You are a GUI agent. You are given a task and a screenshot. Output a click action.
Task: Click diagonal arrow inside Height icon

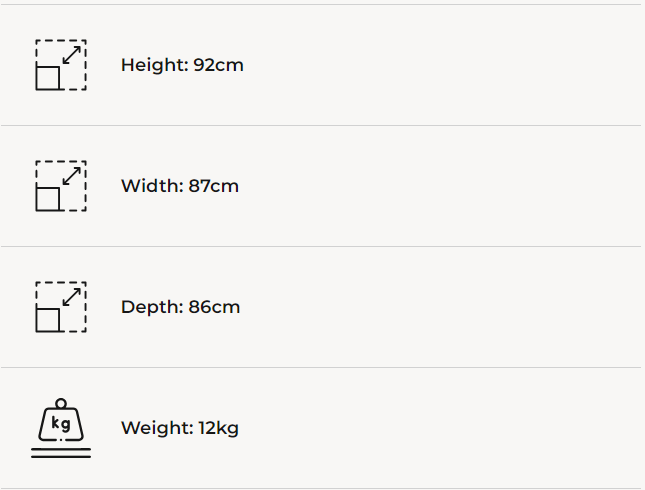click(x=72, y=55)
